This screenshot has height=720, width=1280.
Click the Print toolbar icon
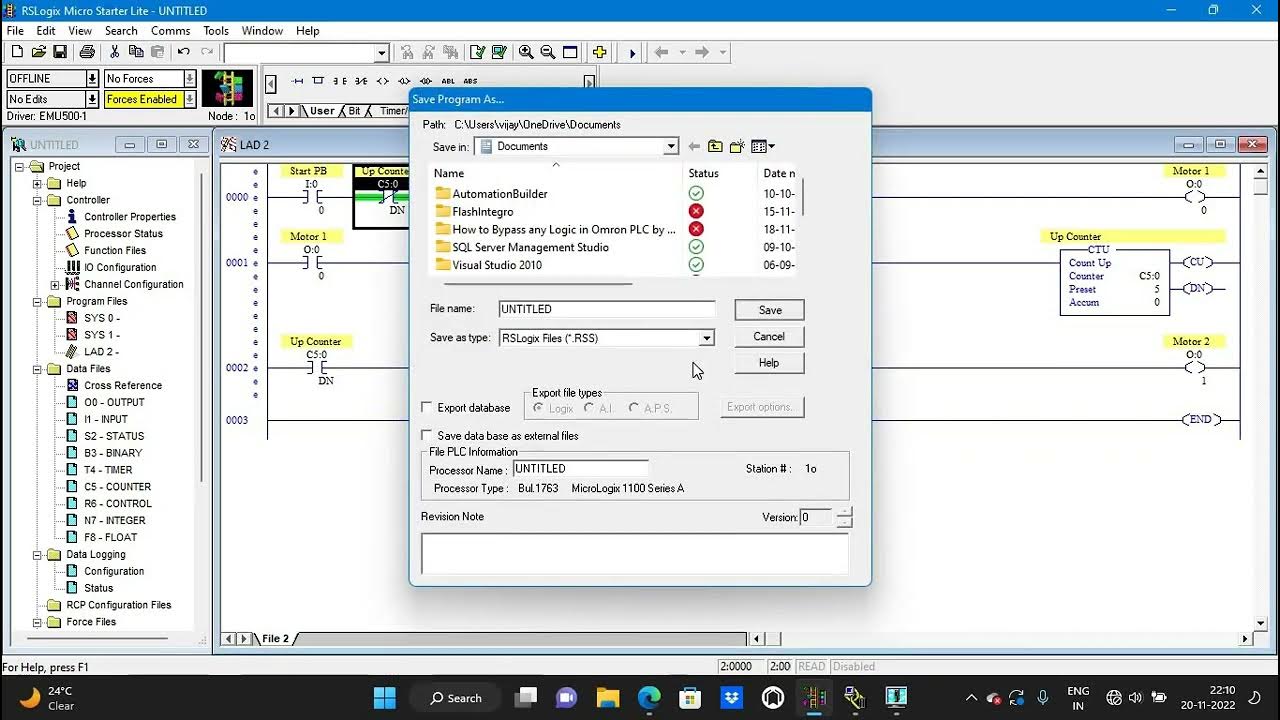tap(87, 52)
